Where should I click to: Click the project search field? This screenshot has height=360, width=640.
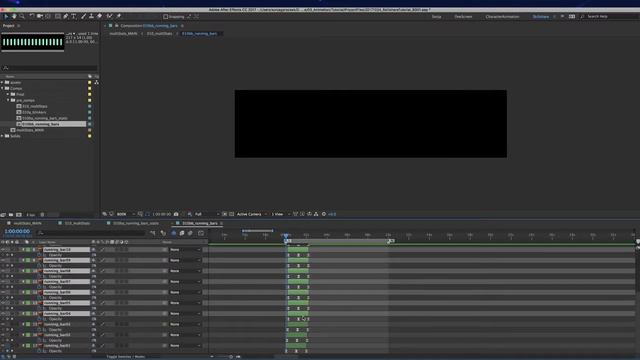point(49,68)
